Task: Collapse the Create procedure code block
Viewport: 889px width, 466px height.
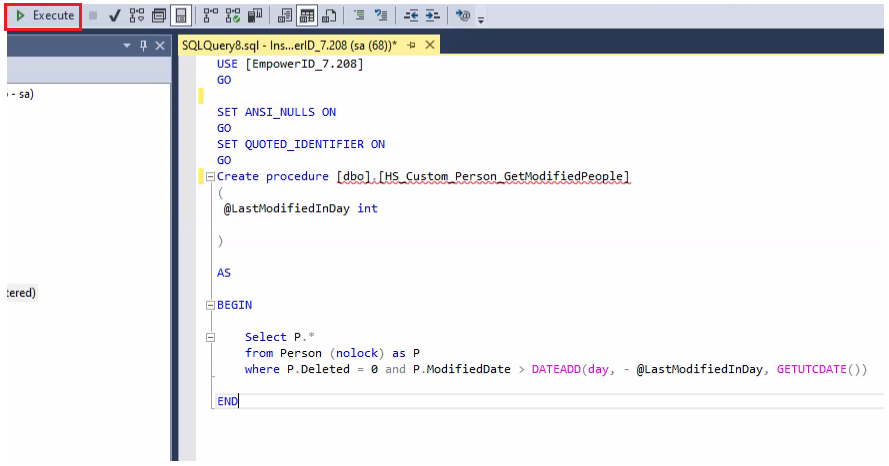Action: point(210,177)
